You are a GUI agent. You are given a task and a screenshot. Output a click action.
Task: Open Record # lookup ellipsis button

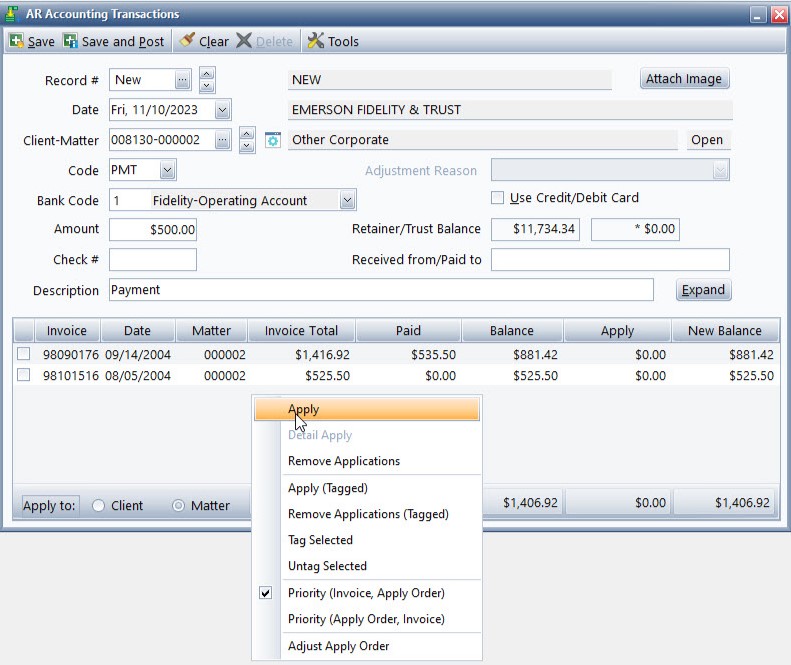point(183,80)
